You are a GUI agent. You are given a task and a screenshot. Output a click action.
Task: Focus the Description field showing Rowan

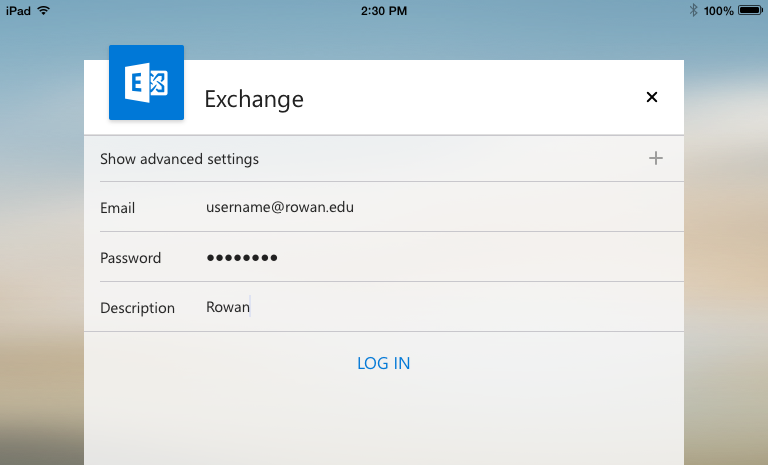pos(228,308)
